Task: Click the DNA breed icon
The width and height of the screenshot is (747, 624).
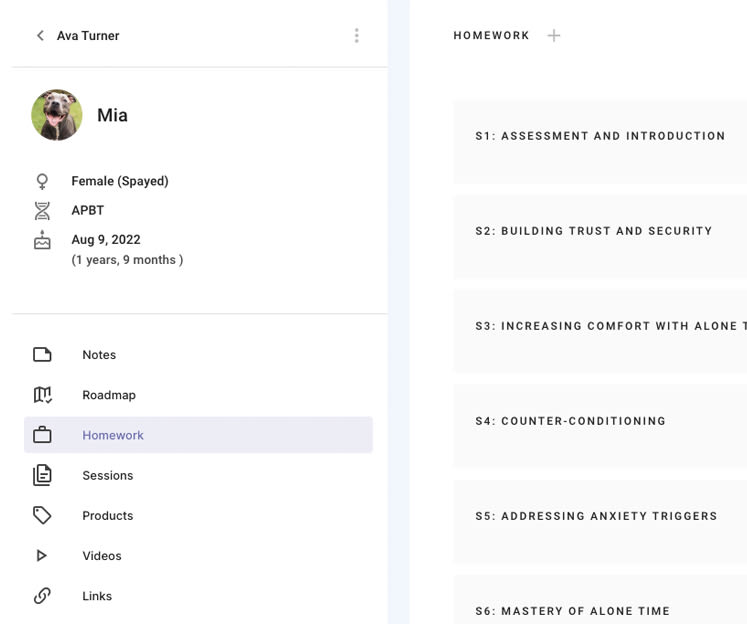Action: point(42,211)
